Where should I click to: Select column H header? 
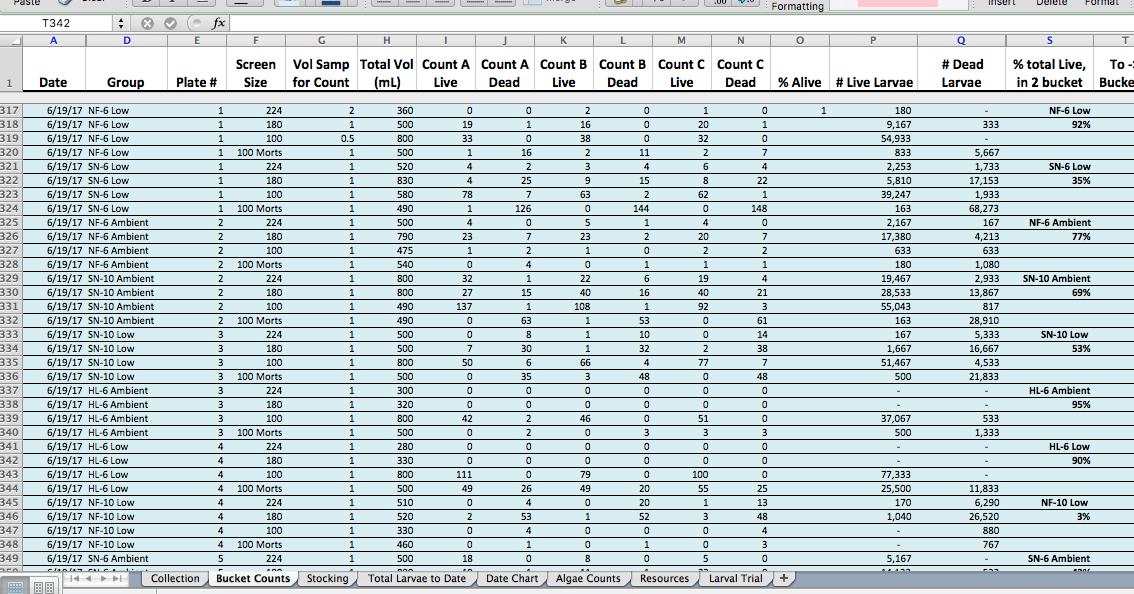tap(387, 41)
